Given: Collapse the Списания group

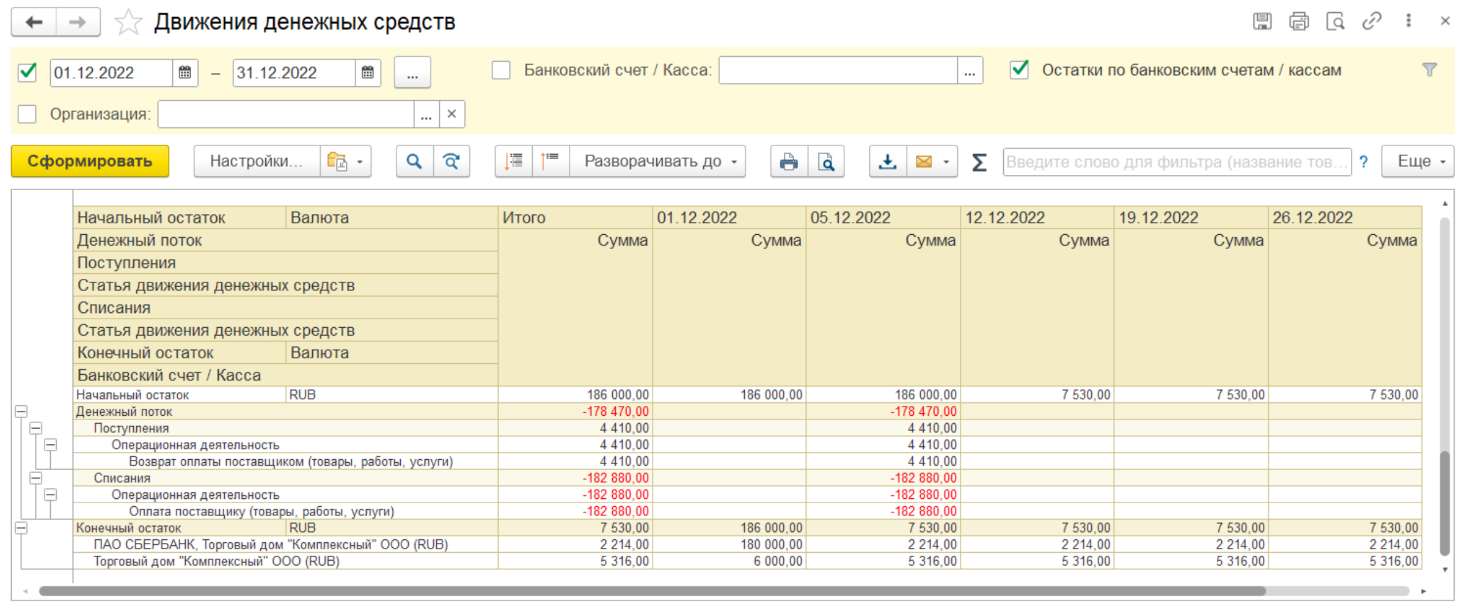Looking at the screenshot, I should pos(36,478).
